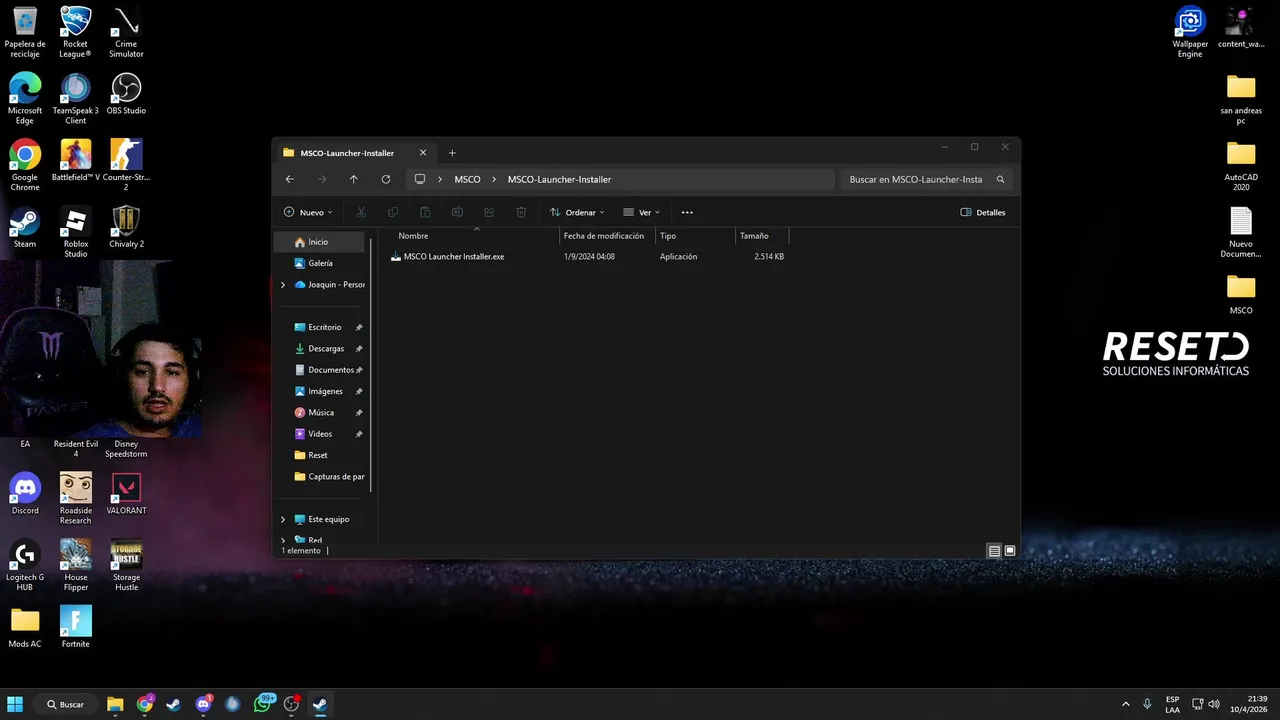The width and height of the screenshot is (1280, 720).
Task: Toggle the Detalles pane
Action: click(983, 212)
